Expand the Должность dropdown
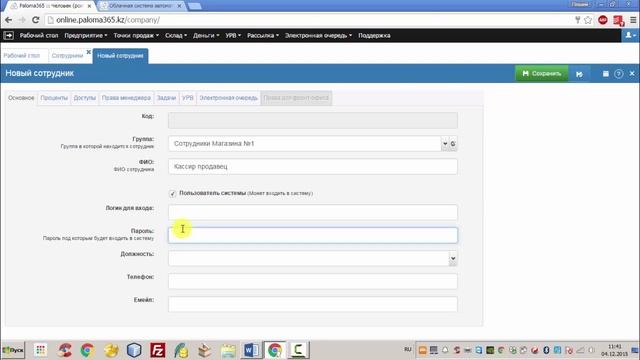640x360 pixels. pos(453,258)
